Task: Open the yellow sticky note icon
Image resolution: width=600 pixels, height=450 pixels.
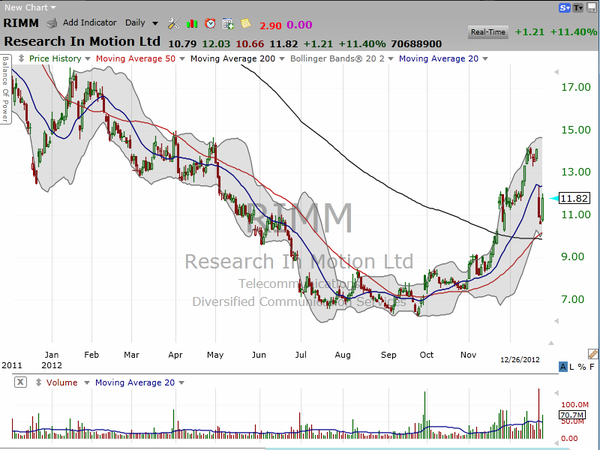Action: (245, 23)
